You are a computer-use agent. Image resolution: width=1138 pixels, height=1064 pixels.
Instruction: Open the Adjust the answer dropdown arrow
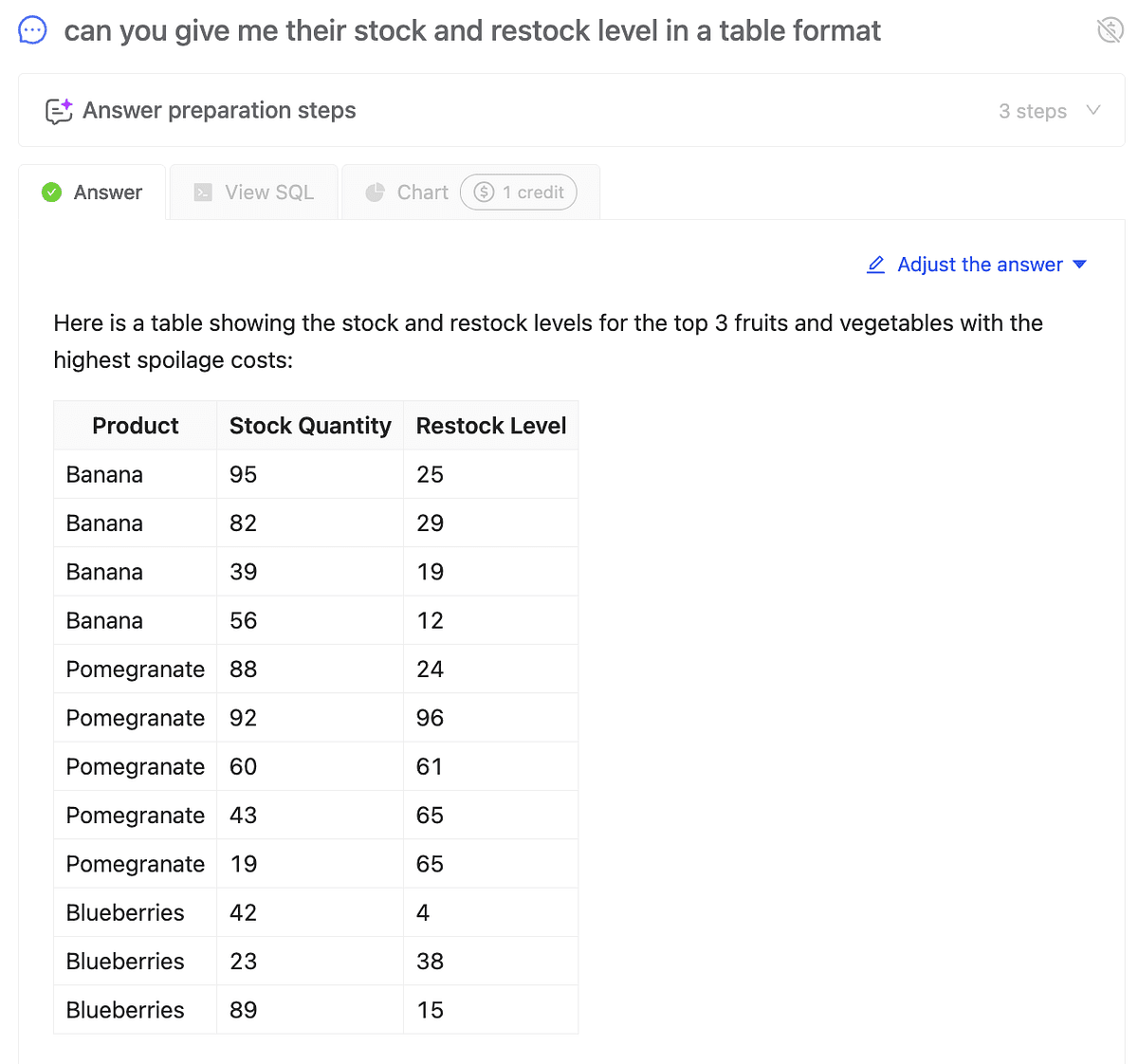(1079, 265)
